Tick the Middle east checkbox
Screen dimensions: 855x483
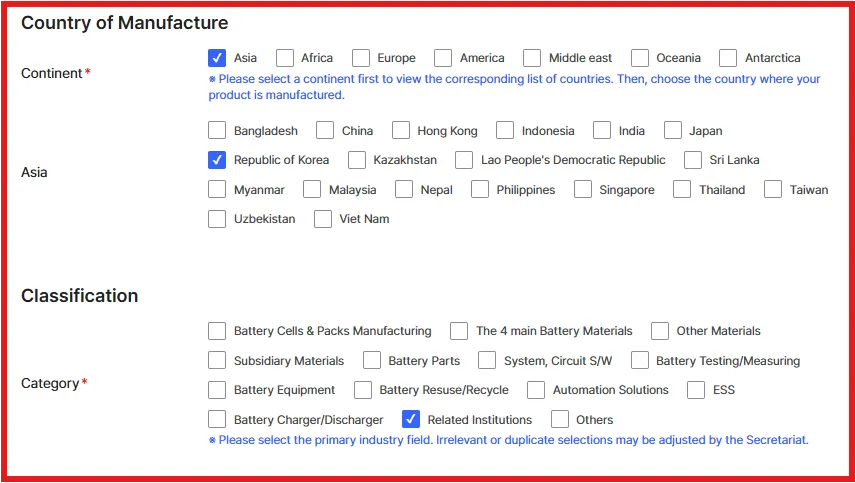click(532, 58)
